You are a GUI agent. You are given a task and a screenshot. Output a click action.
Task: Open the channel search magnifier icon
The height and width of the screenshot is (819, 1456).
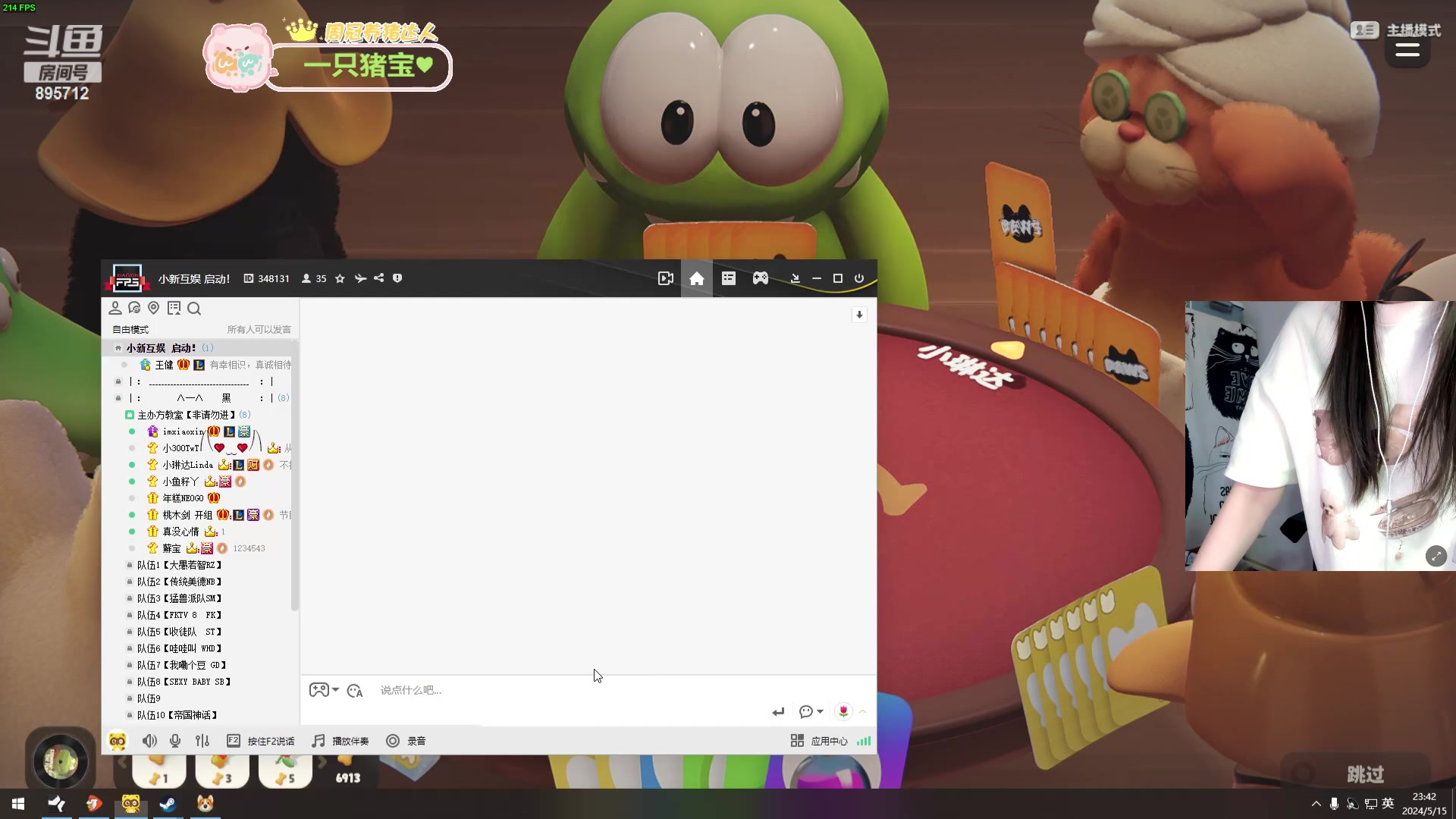click(x=194, y=309)
